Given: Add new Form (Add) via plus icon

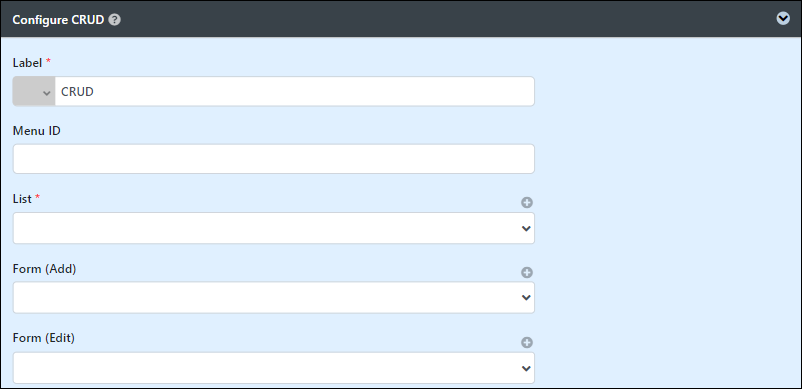Looking at the screenshot, I should pyautogui.click(x=527, y=272).
